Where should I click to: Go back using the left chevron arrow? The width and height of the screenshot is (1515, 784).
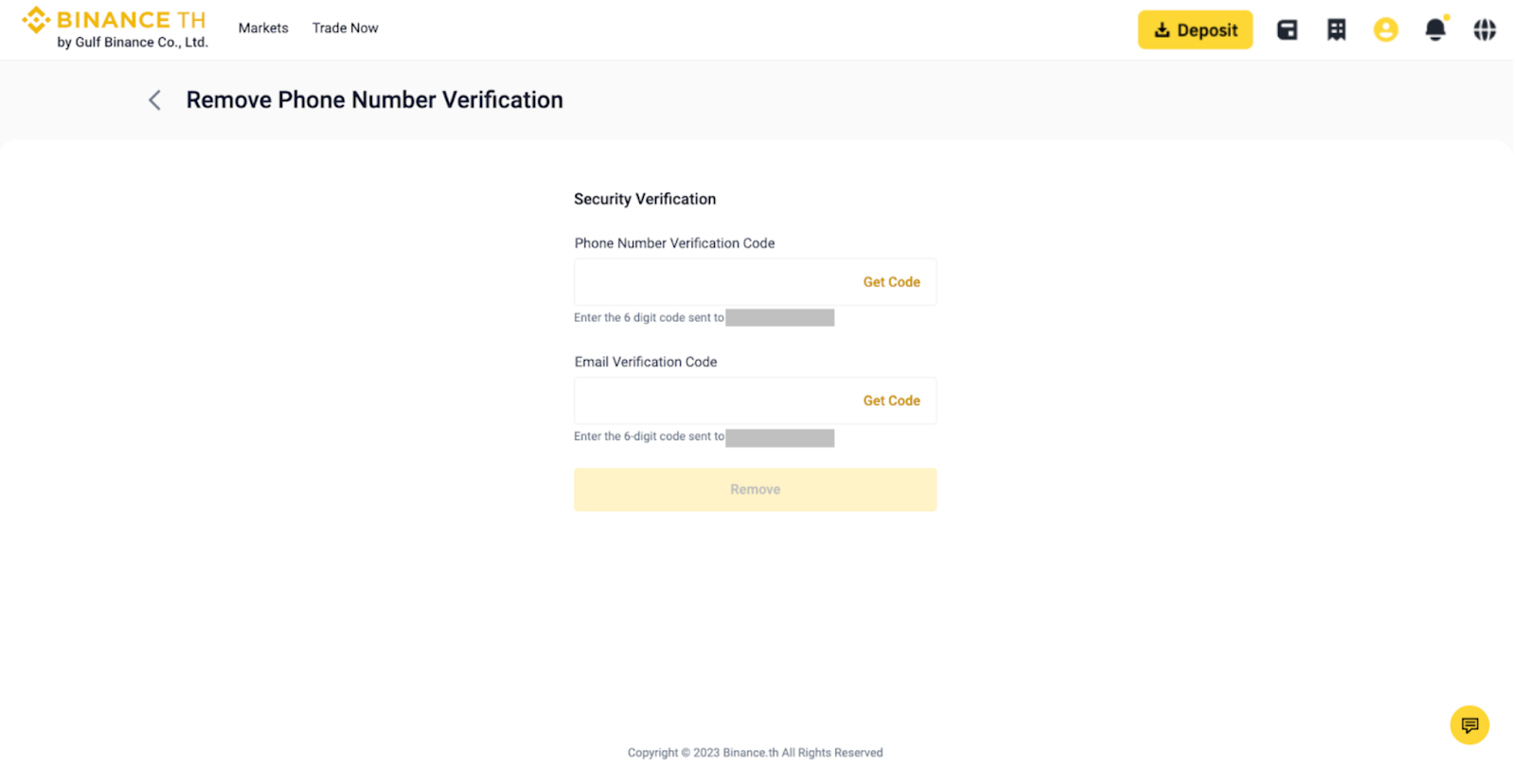(x=154, y=100)
